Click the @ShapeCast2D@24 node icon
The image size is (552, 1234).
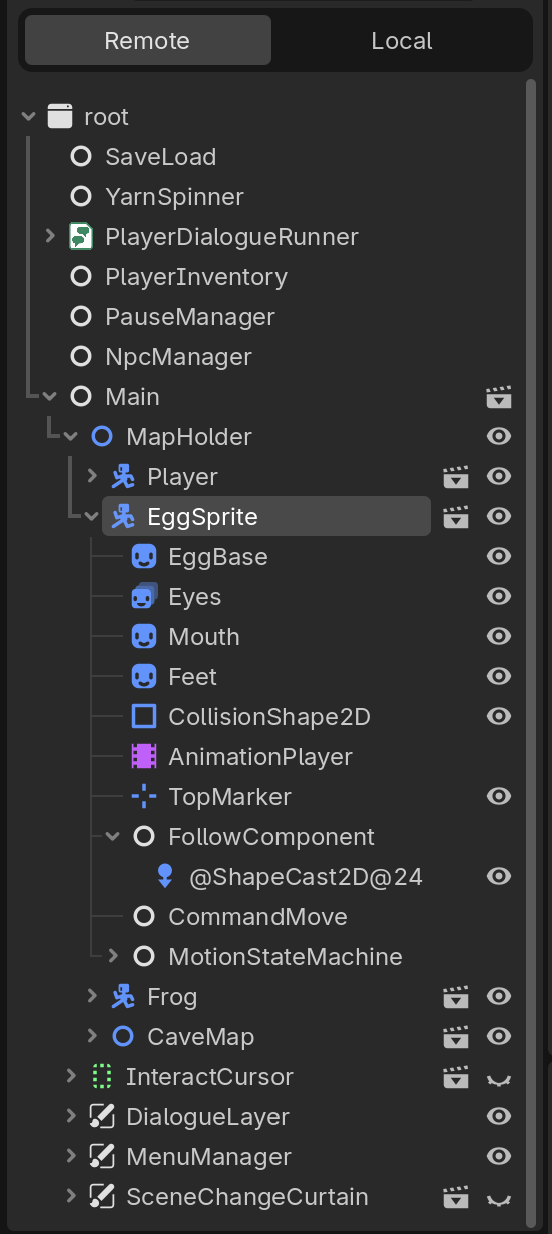pos(165,877)
